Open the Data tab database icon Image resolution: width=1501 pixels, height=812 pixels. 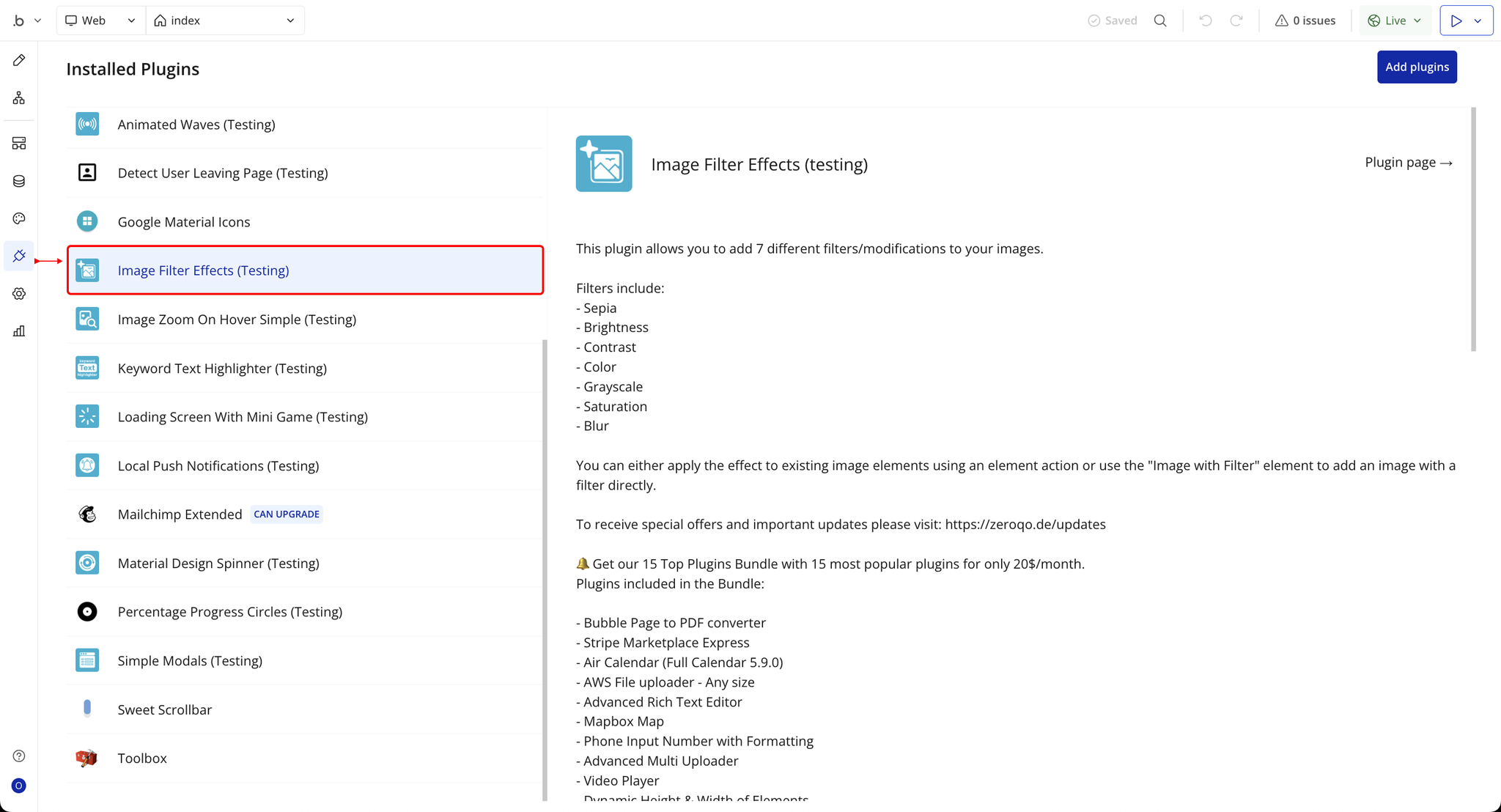click(x=19, y=181)
